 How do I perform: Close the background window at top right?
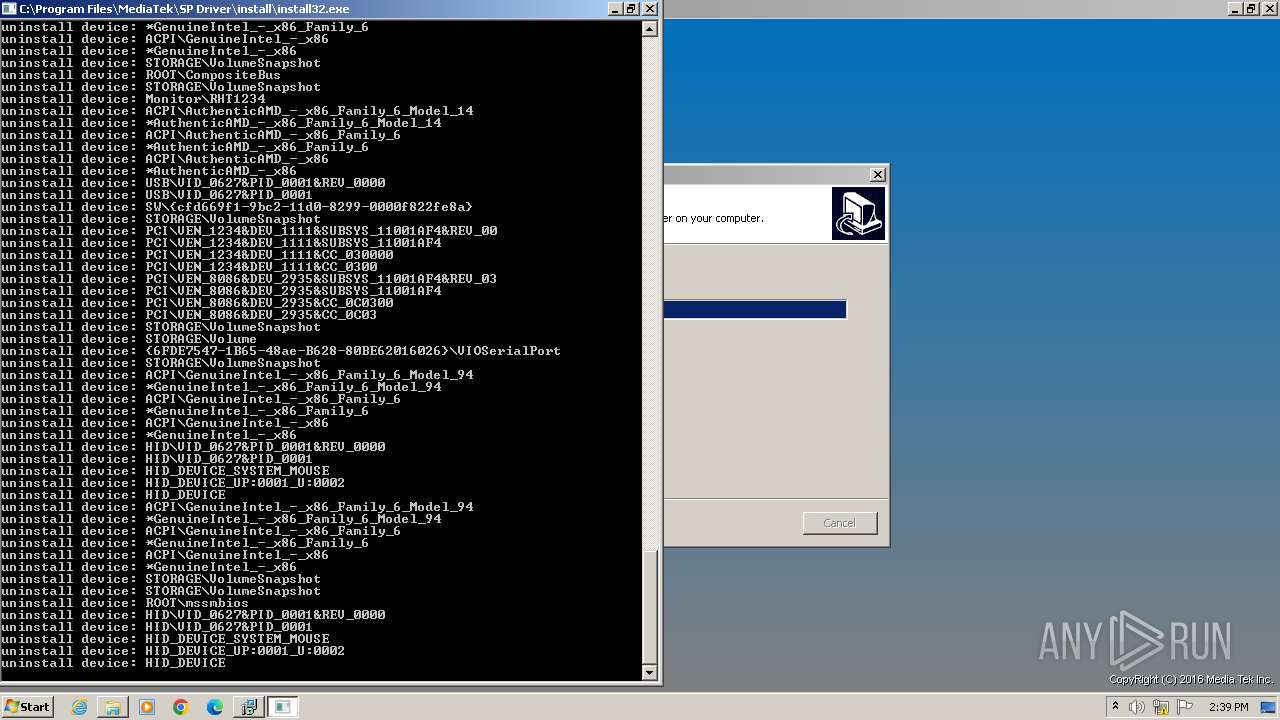pyautogui.click(x=1270, y=8)
